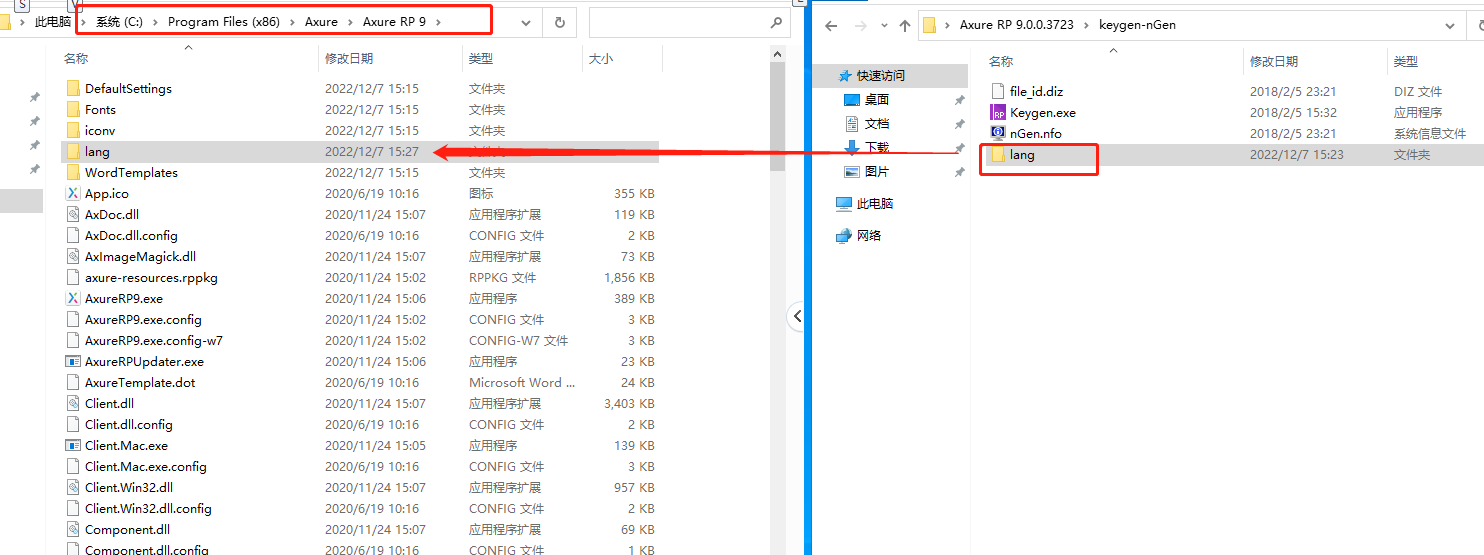Viewport: 1484px width, 555px height.
Task: Open This PC (此电脑) in right navigation pane
Action: click(866, 203)
